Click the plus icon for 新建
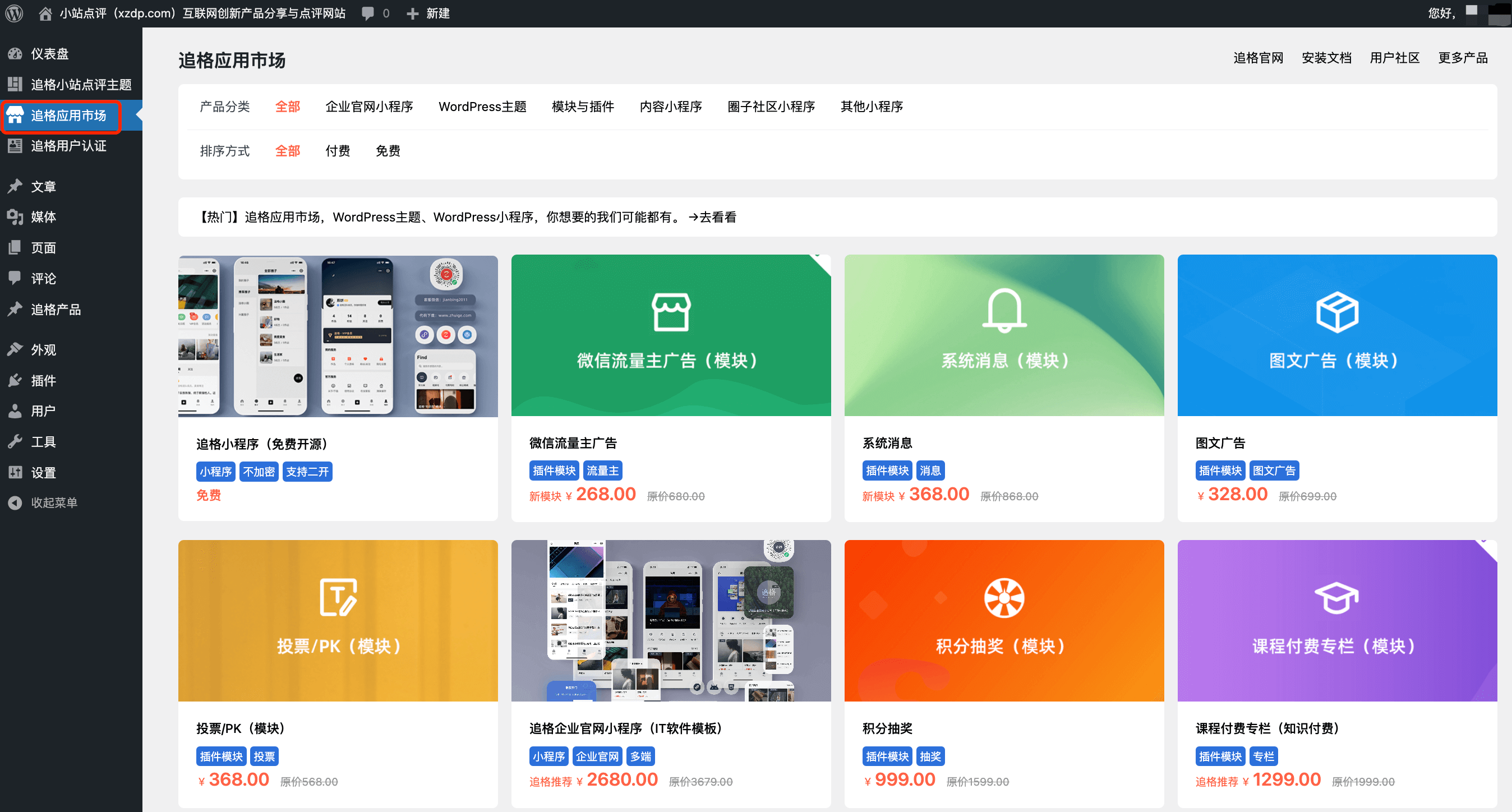1512x812 pixels. [413, 13]
